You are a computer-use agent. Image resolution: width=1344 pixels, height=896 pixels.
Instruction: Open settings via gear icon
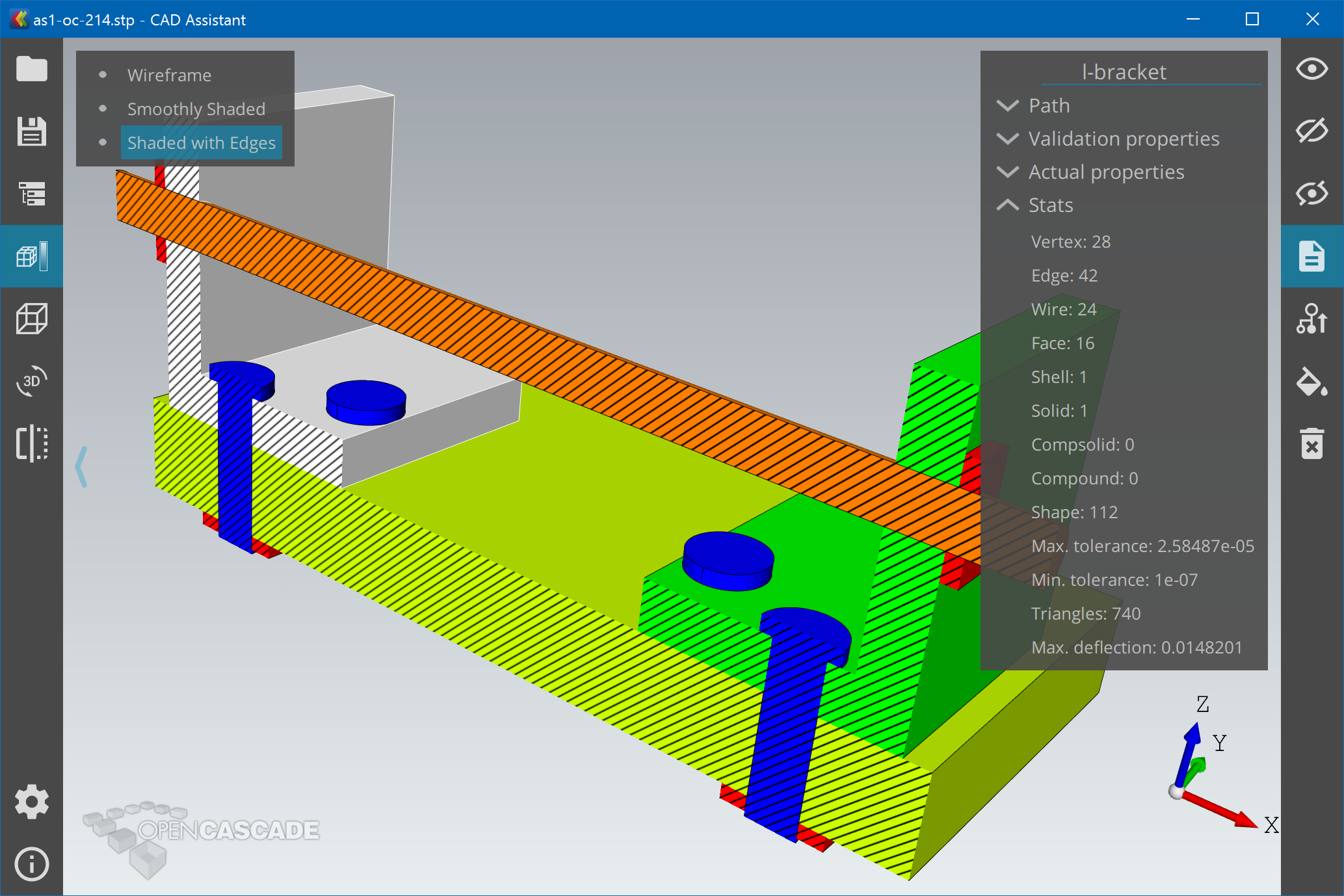[31, 802]
